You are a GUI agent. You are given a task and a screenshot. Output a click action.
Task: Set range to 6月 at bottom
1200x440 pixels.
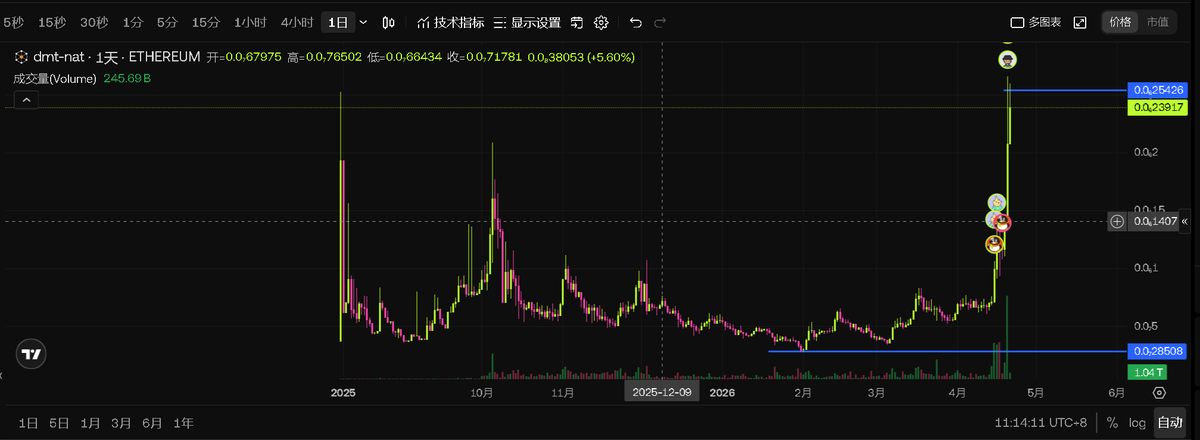pyautogui.click(x=153, y=423)
